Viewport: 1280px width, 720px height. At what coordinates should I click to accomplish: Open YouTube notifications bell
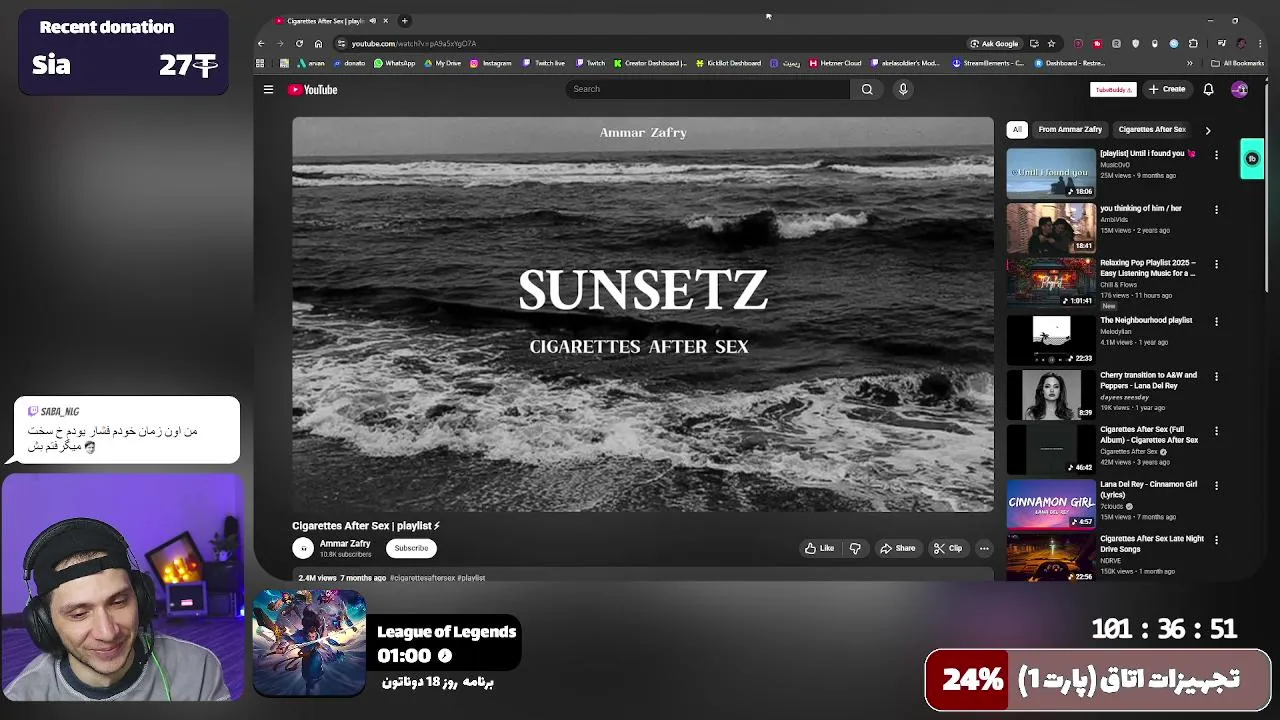pyautogui.click(x=1208, y=89)
